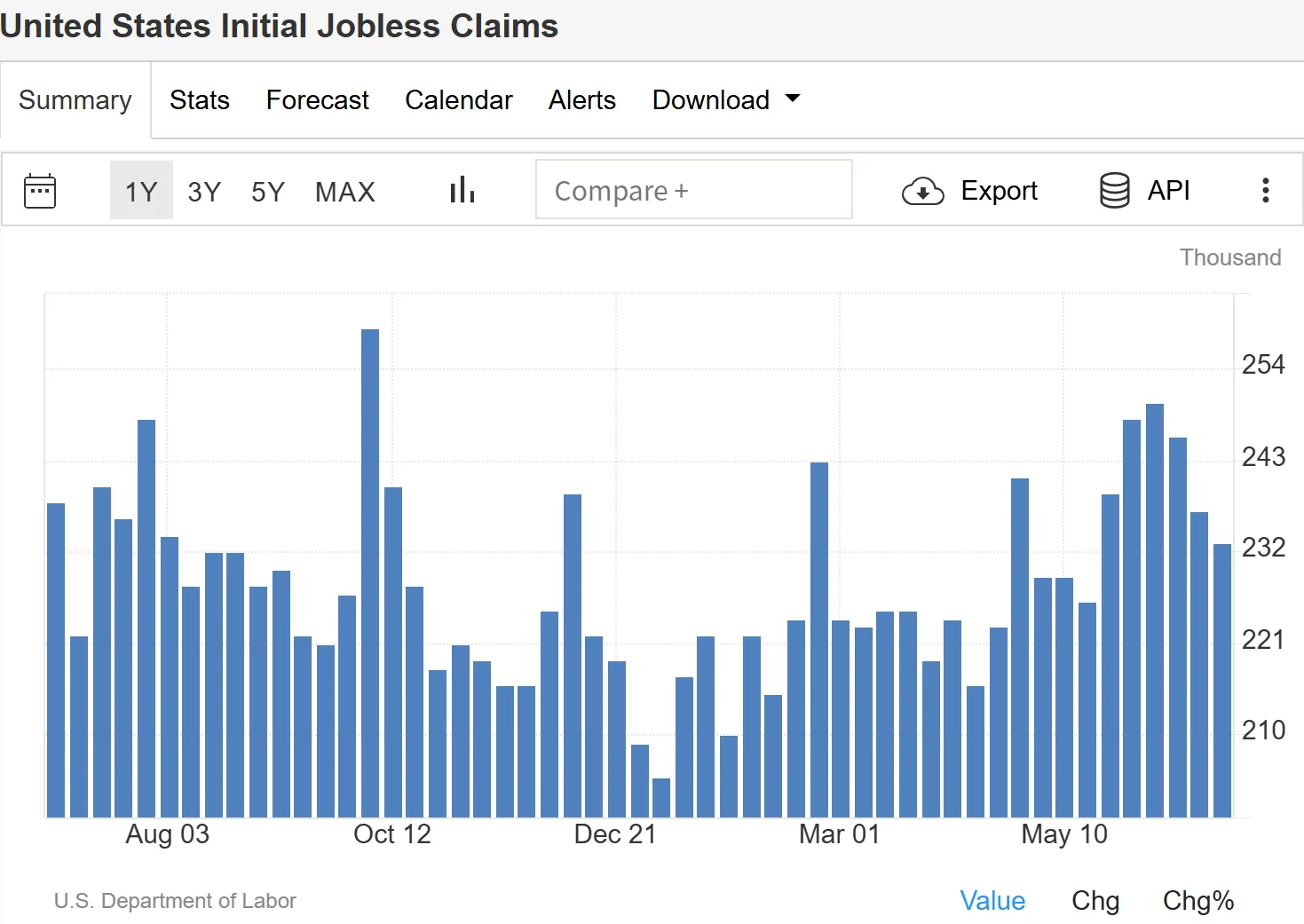1304x924 pixels.
Task: Click the Export label
Action: tap(1000, 191)
